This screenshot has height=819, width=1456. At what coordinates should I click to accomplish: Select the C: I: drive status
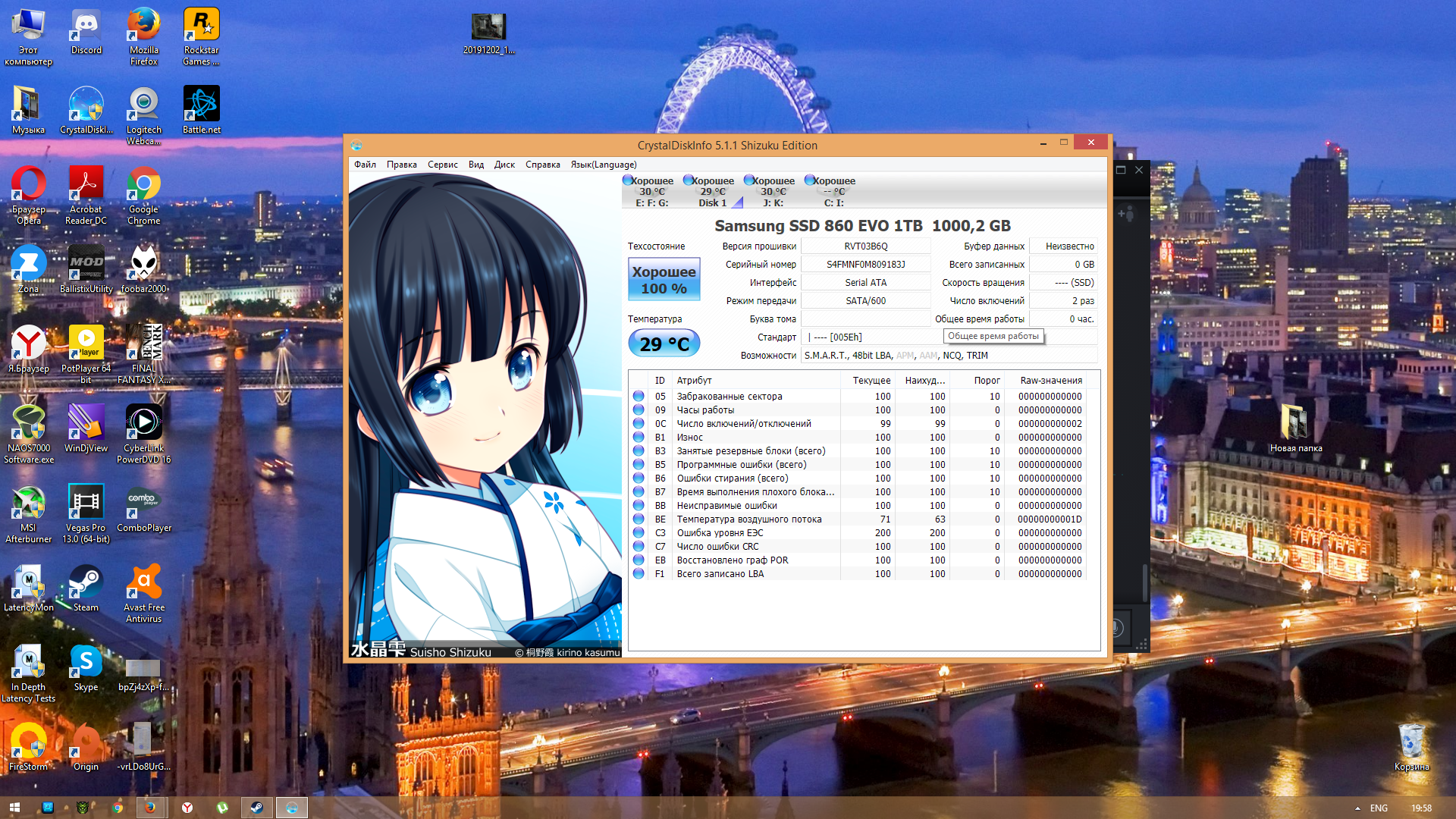pyautogui.click(x=833, y=191)
